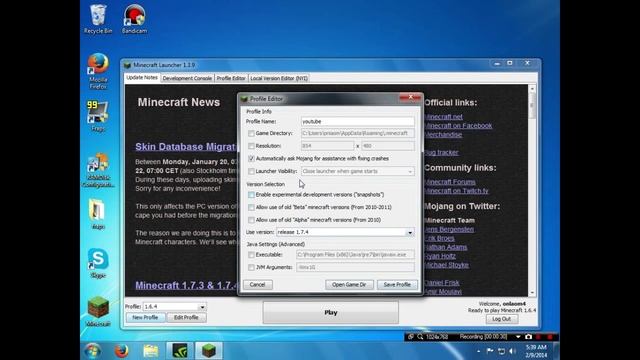Click the resolution width field
The height and width of the screenshot is (360, 640).
click(x=327, y=146)
